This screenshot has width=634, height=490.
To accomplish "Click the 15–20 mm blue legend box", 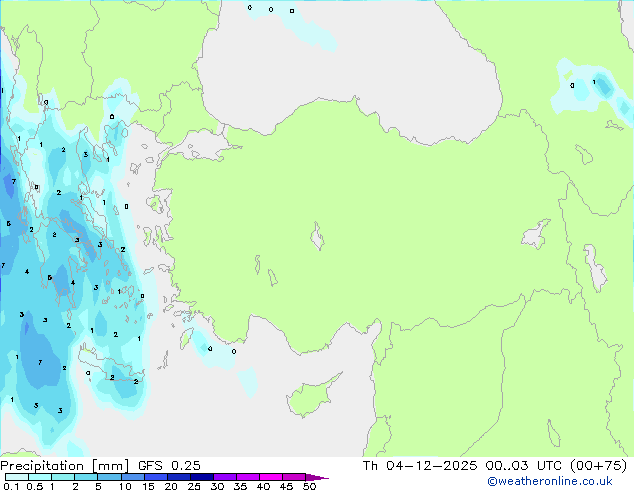I will [156, 477].
